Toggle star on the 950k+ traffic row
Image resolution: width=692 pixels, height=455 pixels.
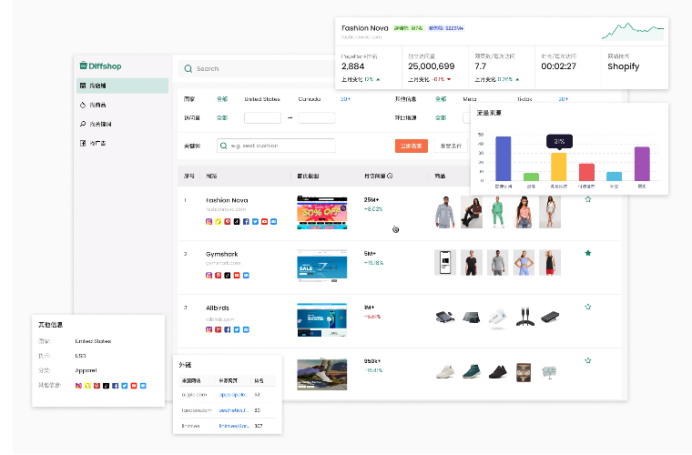pos(588,361)
